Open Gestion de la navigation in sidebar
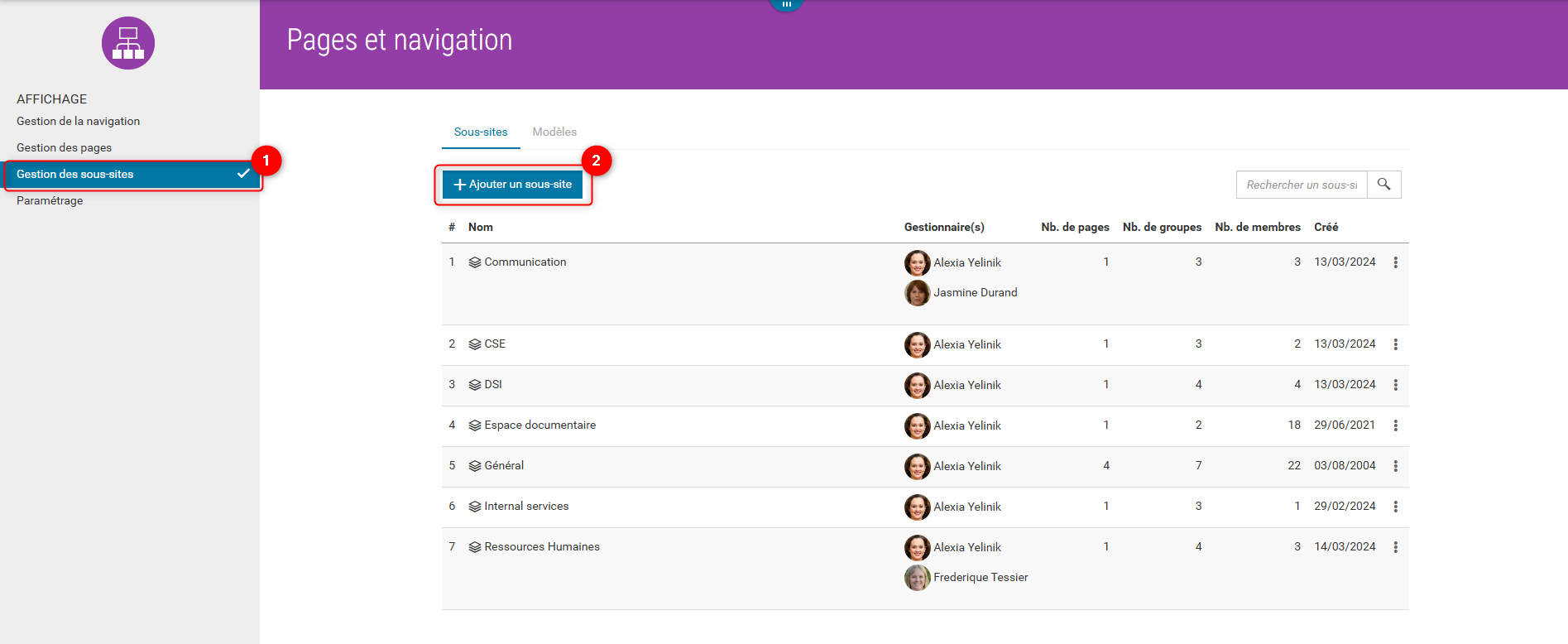Viewport: 1568px width, 644px height. coord(78,122)
